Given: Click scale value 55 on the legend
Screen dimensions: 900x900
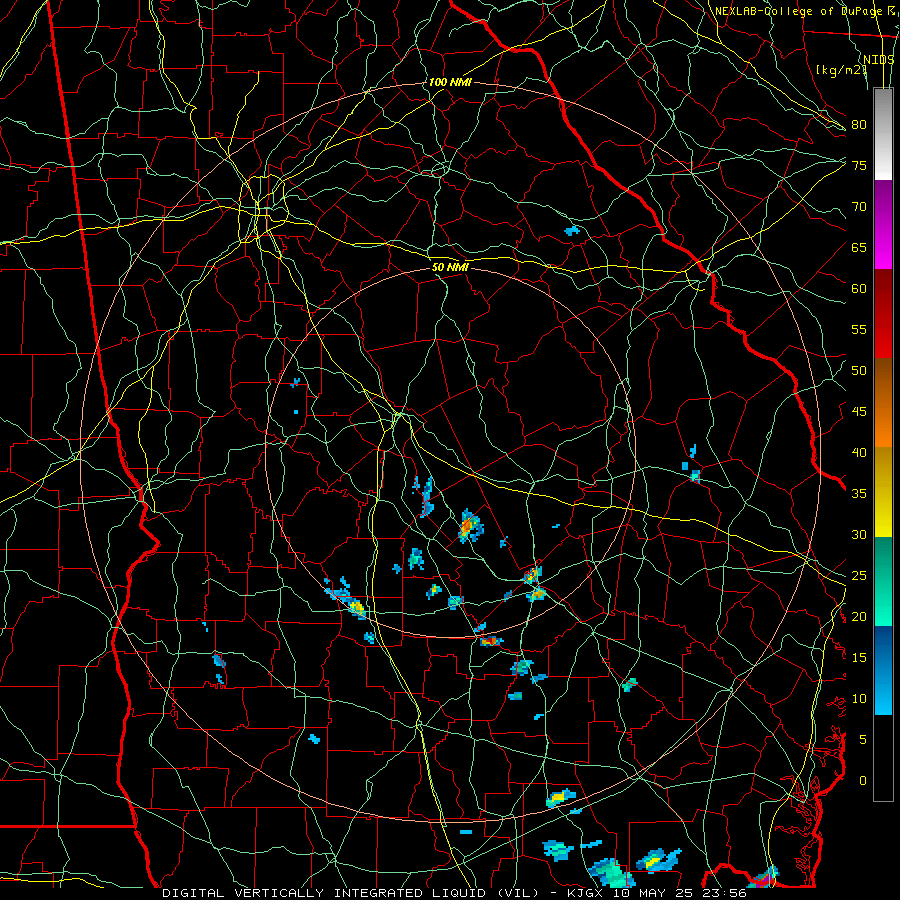Looking at the screenshot, I should point(859,329).
